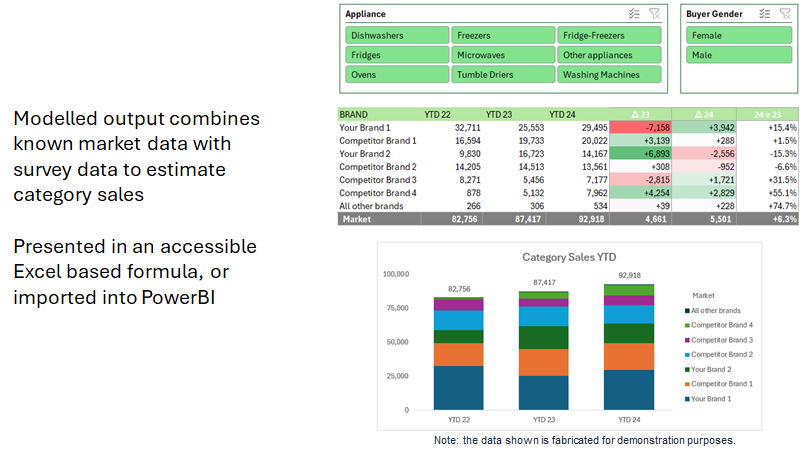
Task: Select the Your Brand 2 table row label
Action: tap(365, 154)
